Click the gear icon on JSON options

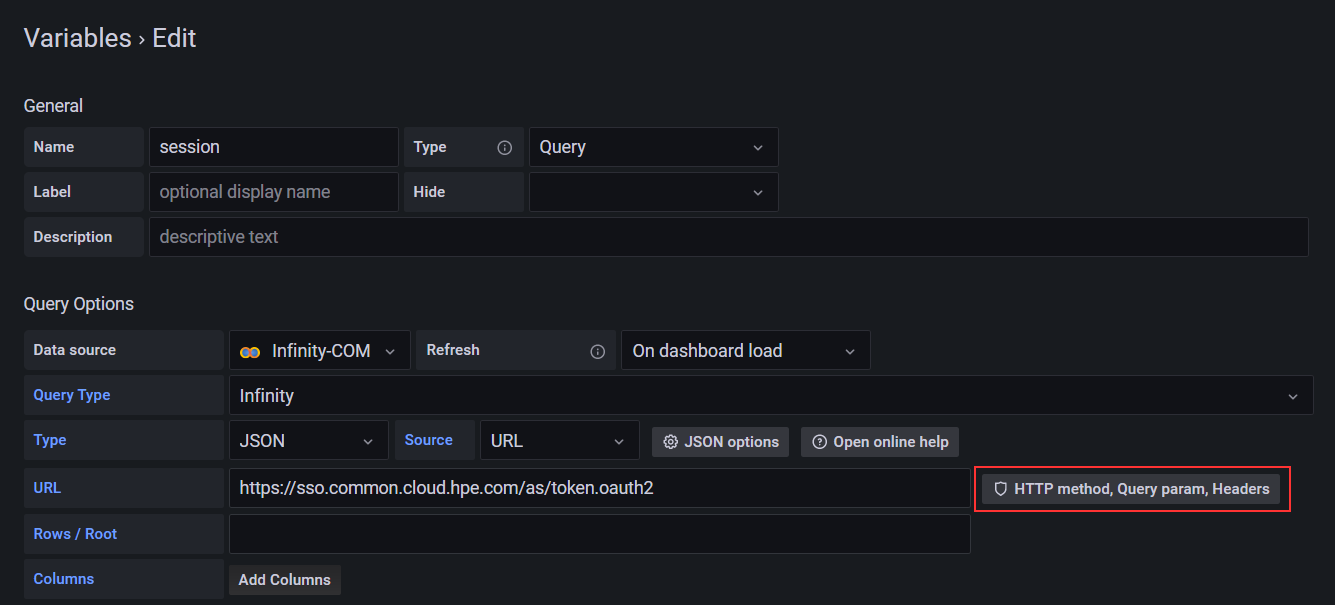coord(670,440)
